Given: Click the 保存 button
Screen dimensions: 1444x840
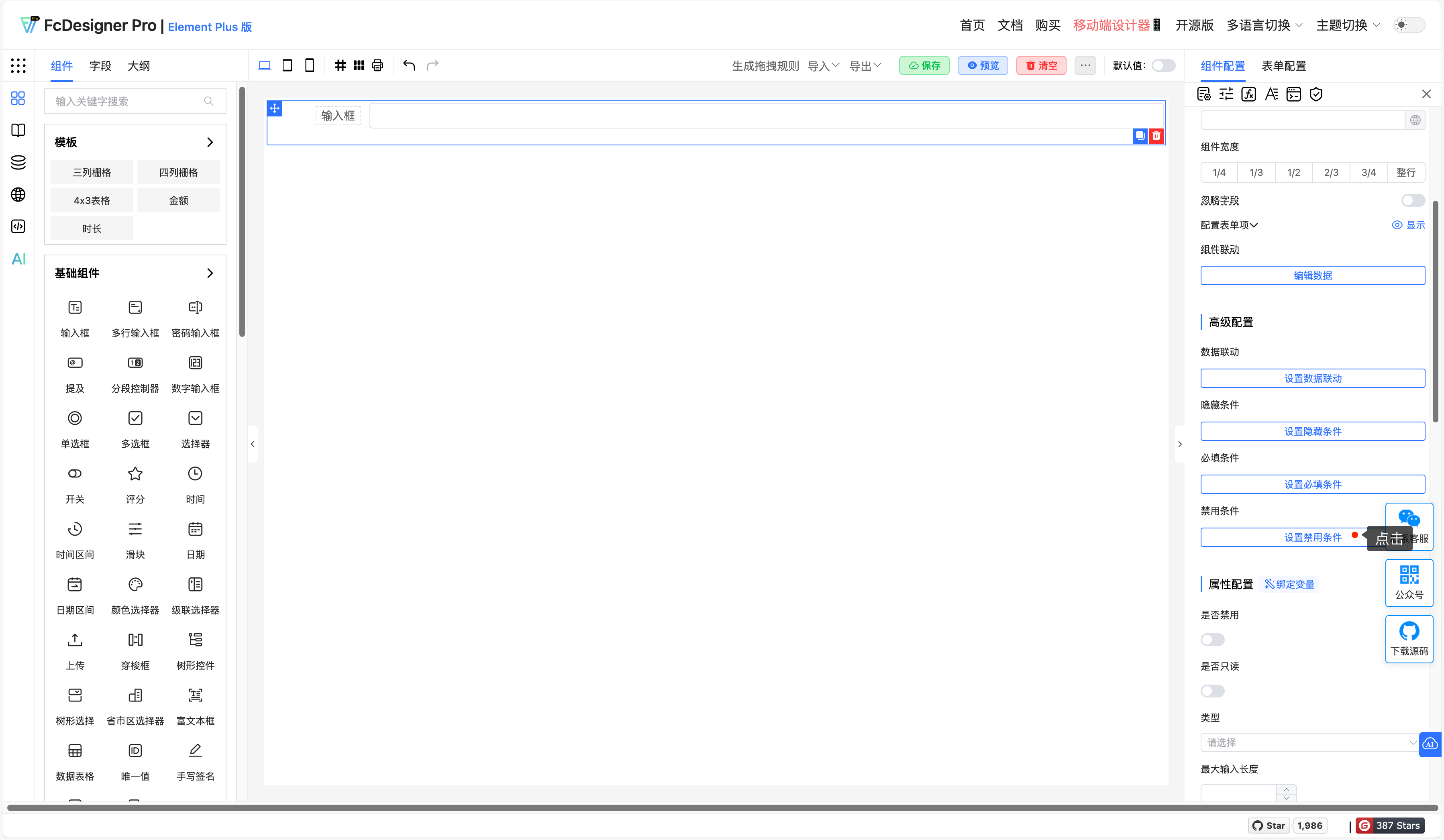Looking at the screenshot, I should [924, 66].
